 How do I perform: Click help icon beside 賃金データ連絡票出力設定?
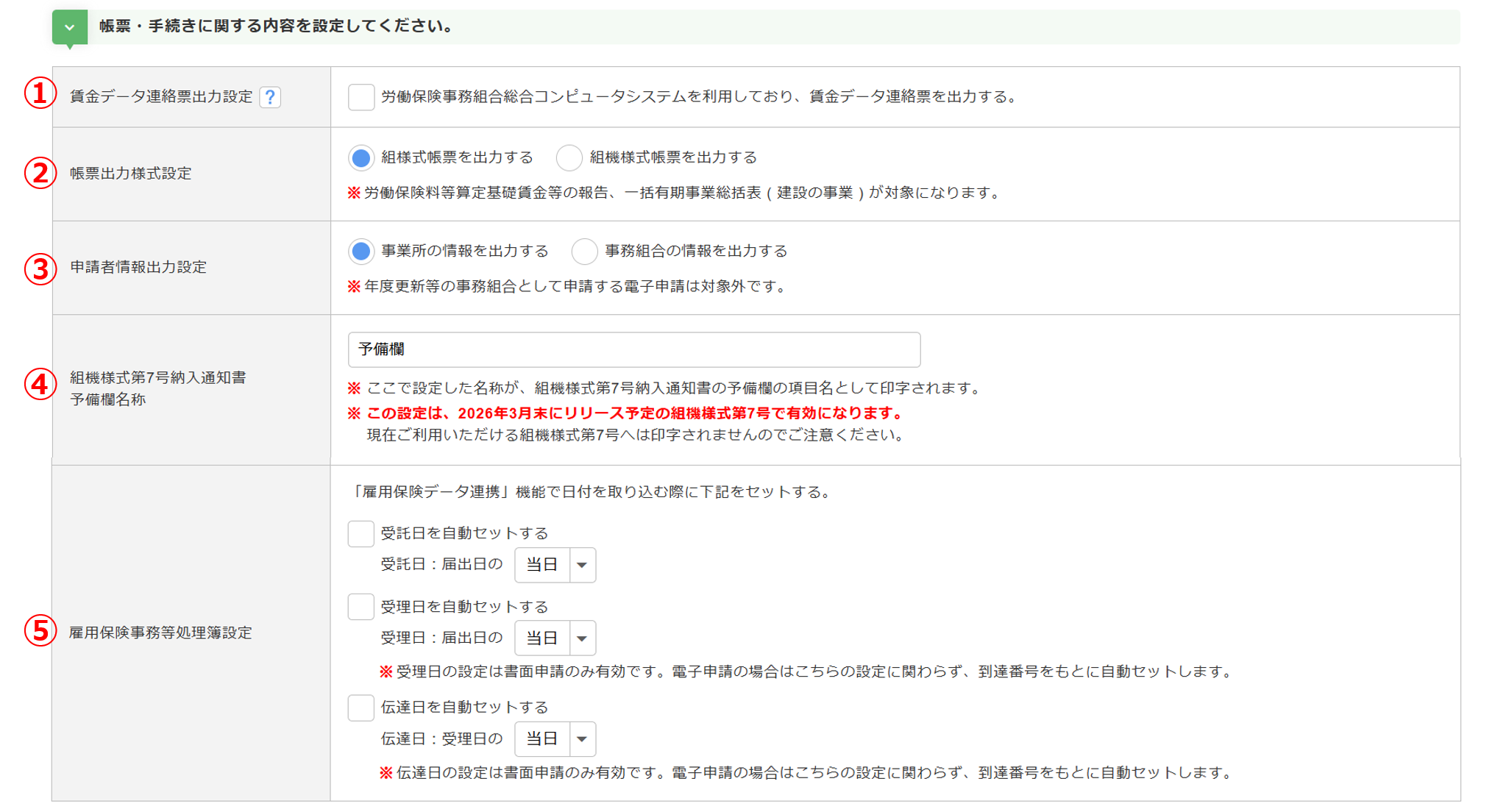(270, 97)
